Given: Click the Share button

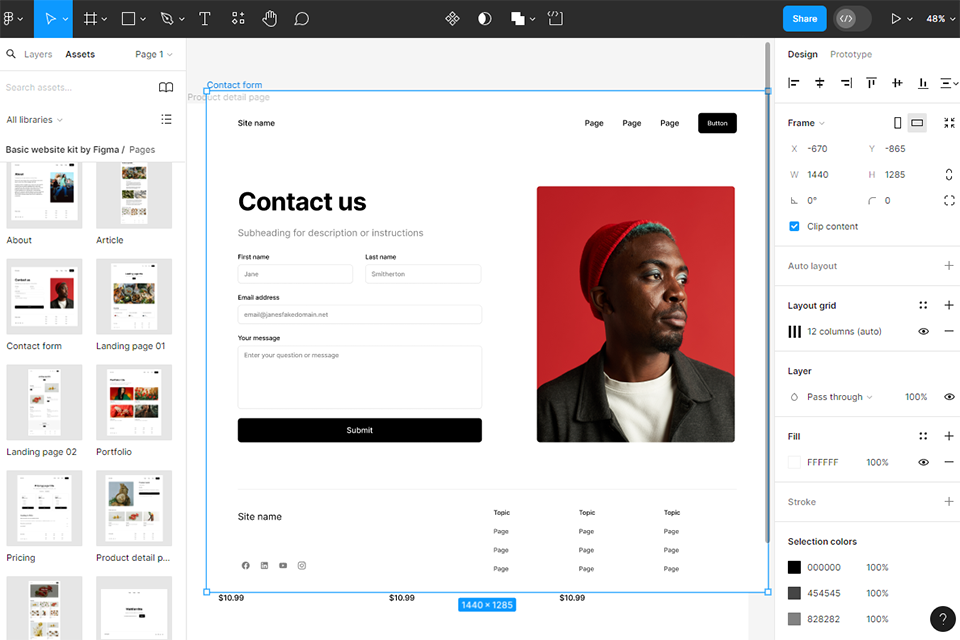Looking at the screenshot, I should point(804,19).
